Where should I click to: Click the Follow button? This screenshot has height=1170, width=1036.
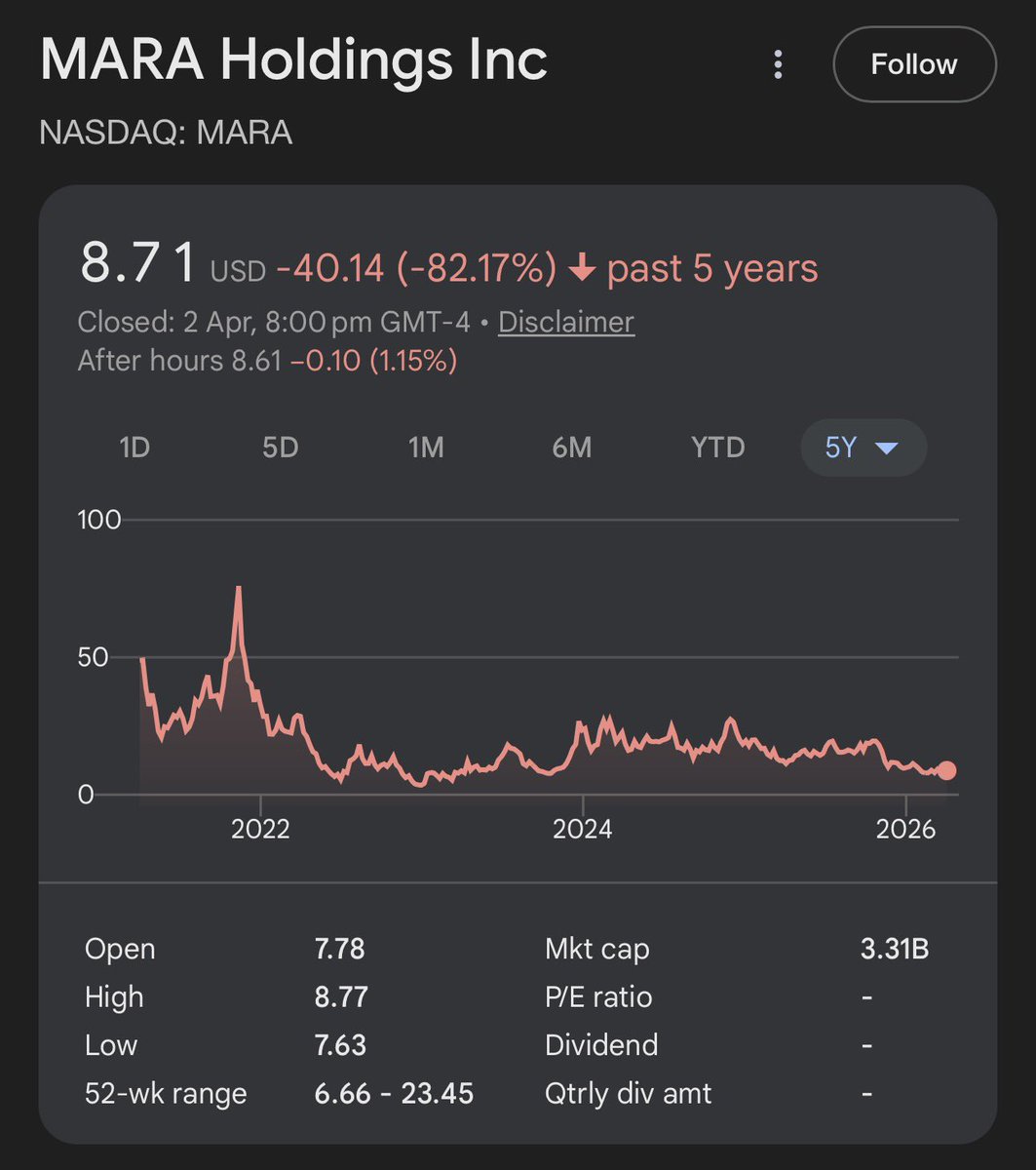[x=914, y=64]
